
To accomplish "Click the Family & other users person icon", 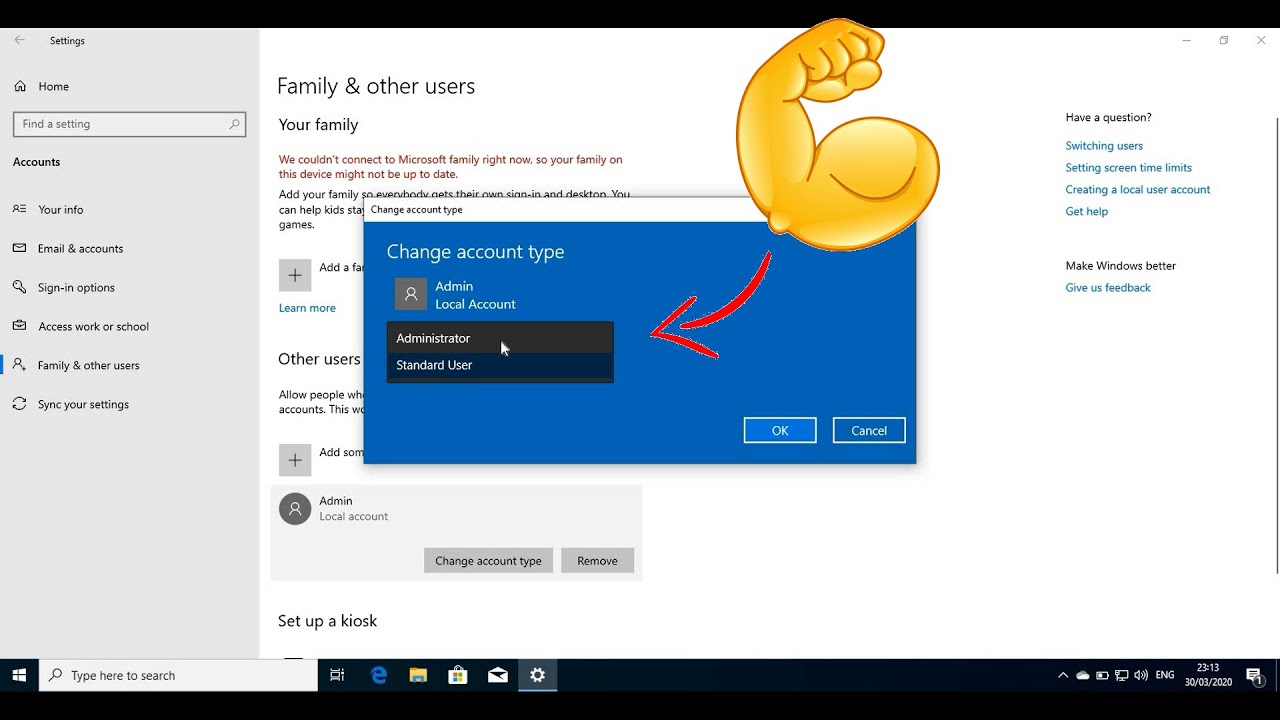I will coord(19,365).
